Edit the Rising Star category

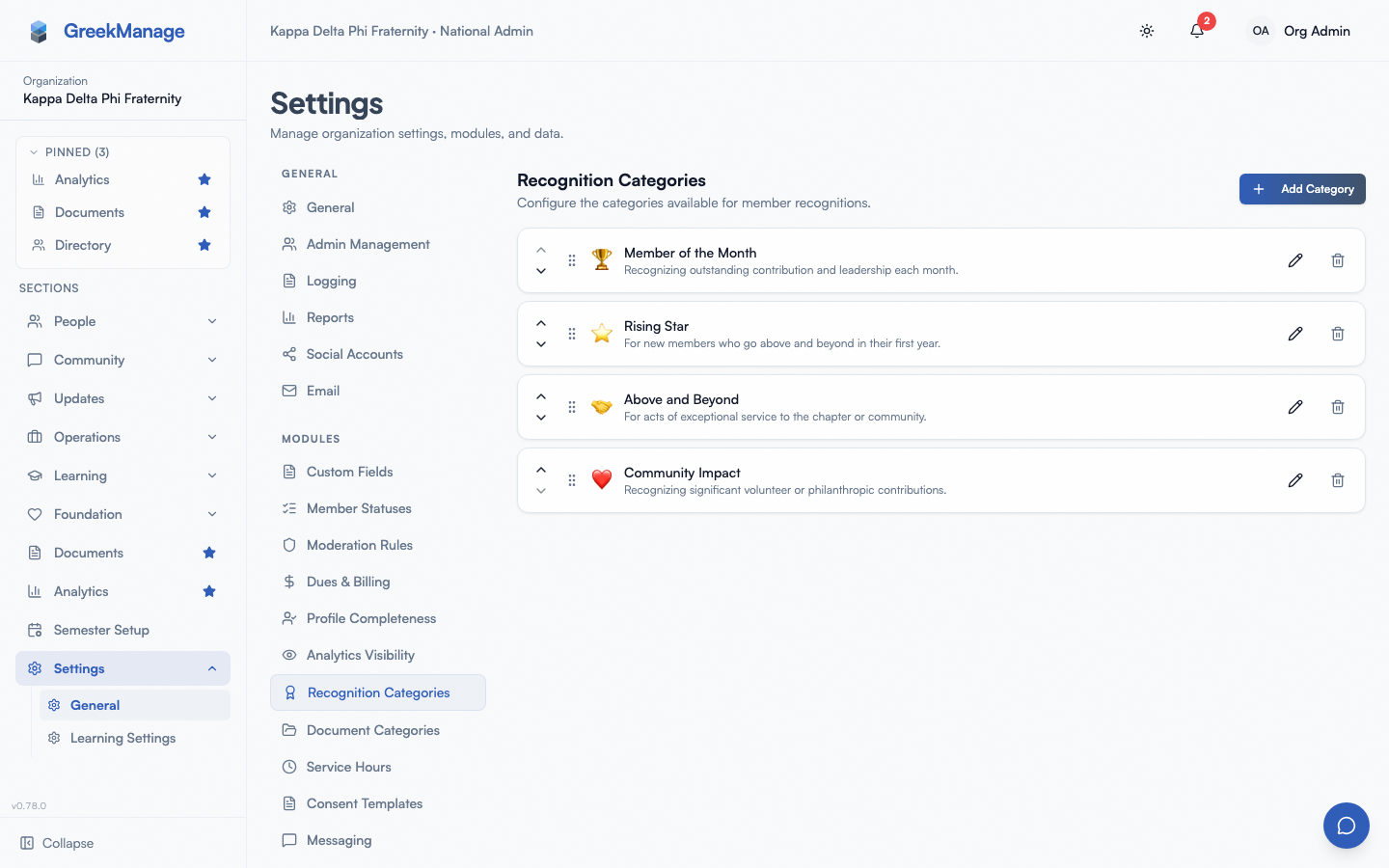tap(1295, 334)
